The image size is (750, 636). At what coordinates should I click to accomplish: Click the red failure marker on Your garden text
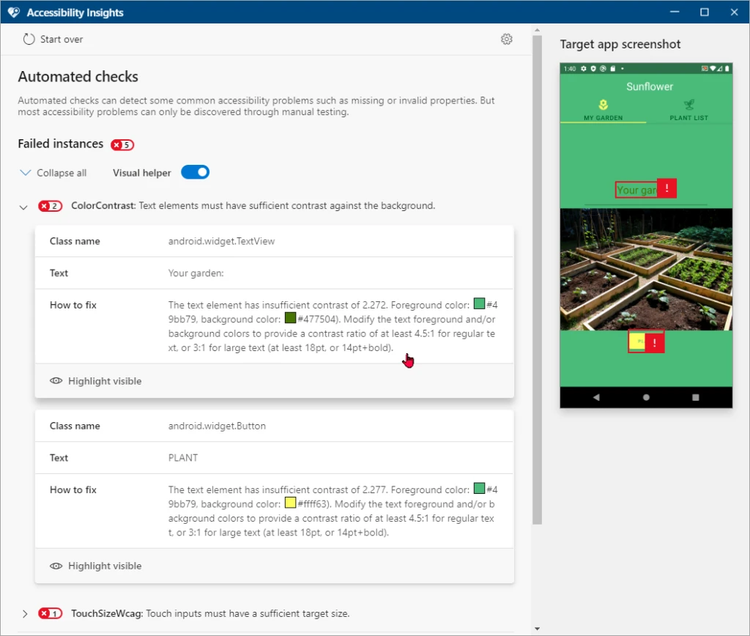pos(667,188)
